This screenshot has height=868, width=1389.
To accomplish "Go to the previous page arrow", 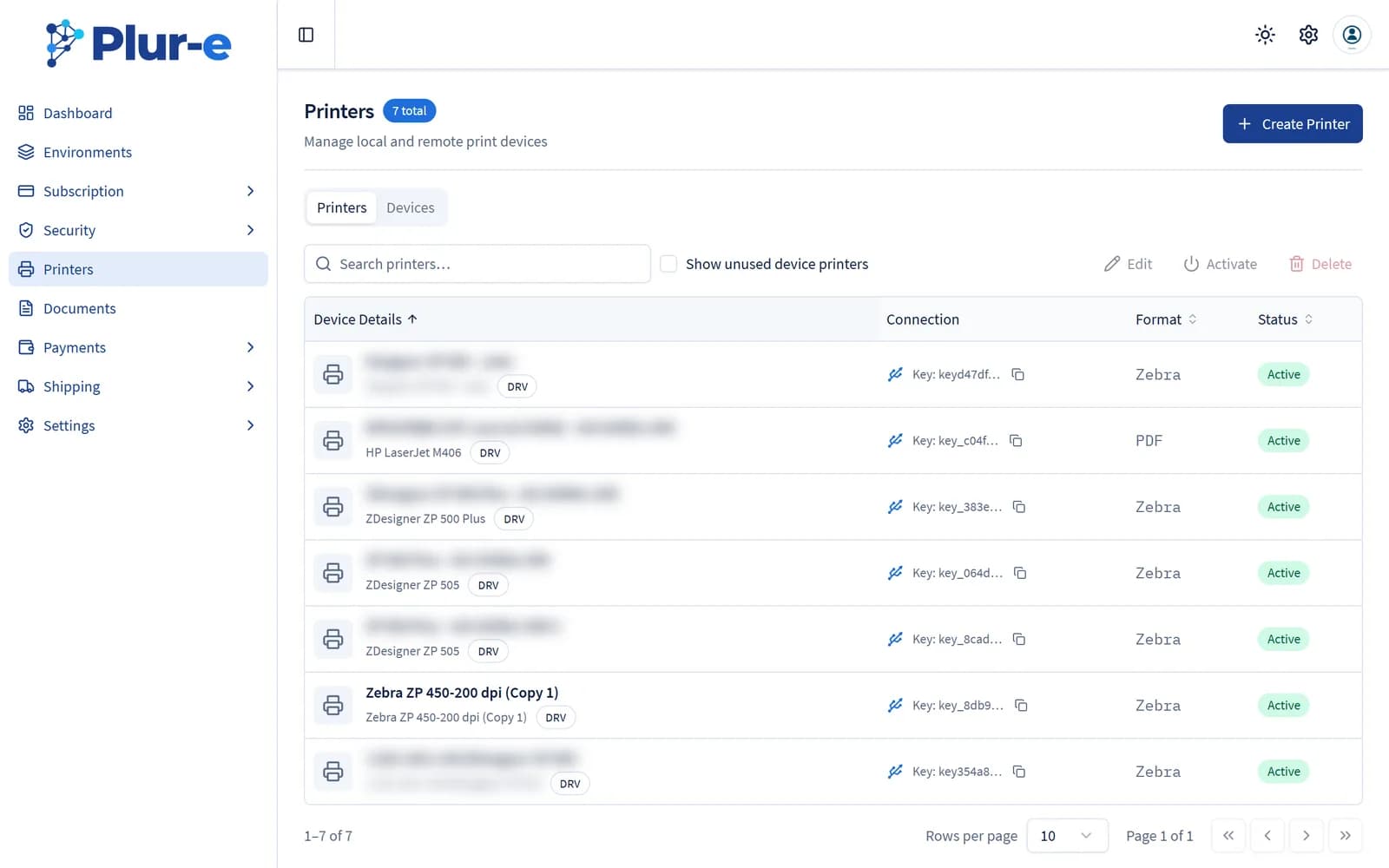I will point(1267,836).
